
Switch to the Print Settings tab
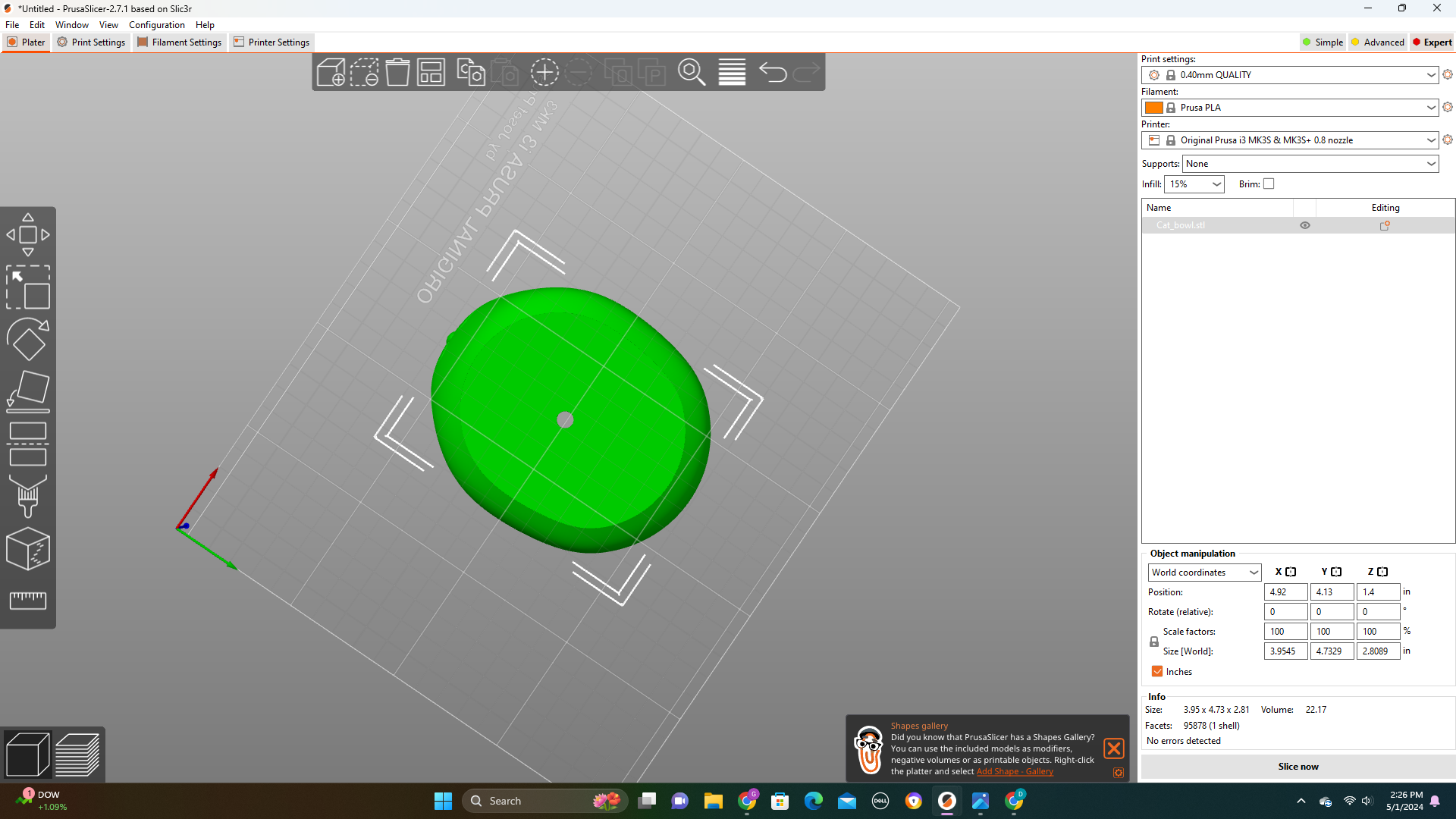coord(91,42)
